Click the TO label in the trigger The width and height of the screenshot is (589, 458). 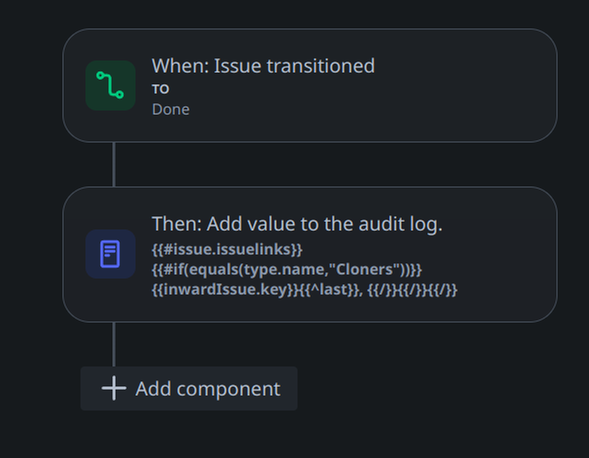coord(160,89)
